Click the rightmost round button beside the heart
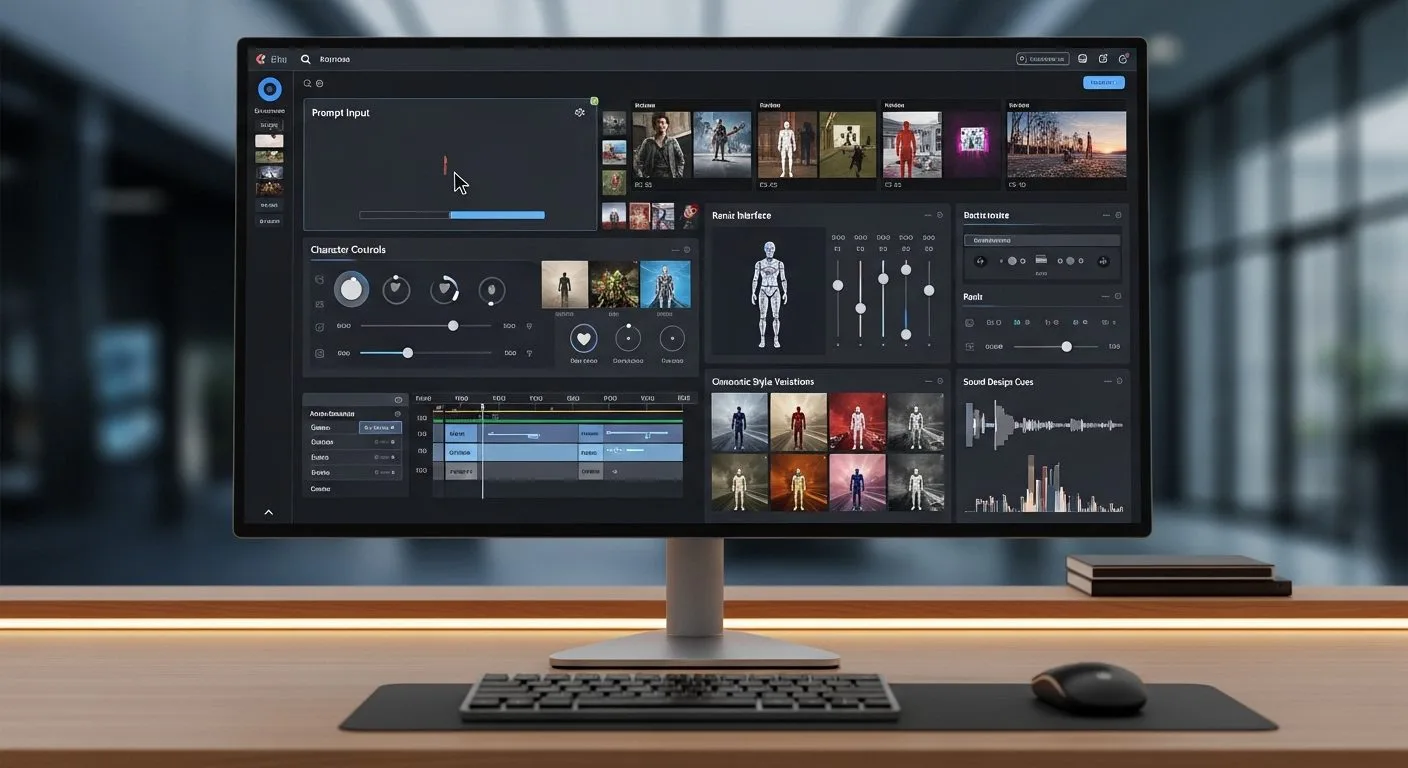Viewport: 1408px width, 768px height. 673,338
